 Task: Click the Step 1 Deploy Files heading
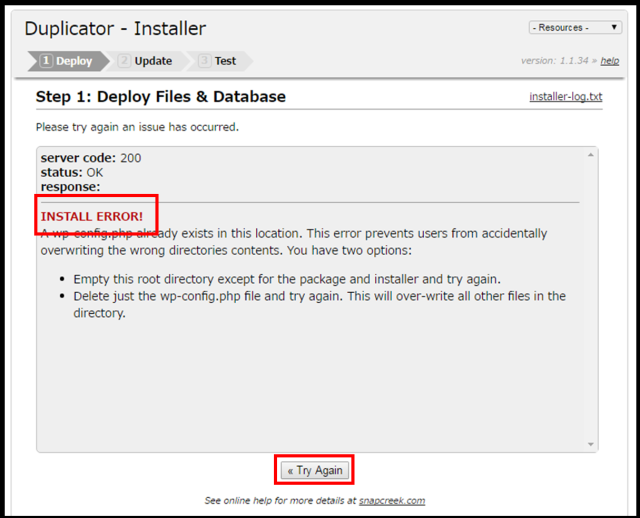[161, 97]
